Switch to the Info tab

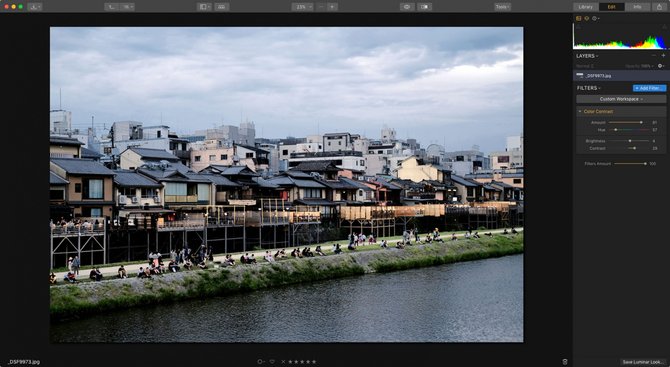637,7
